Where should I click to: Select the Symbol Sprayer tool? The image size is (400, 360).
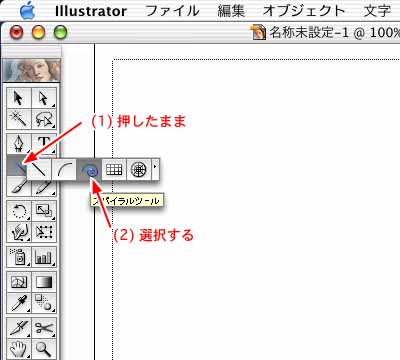point(19,257)
